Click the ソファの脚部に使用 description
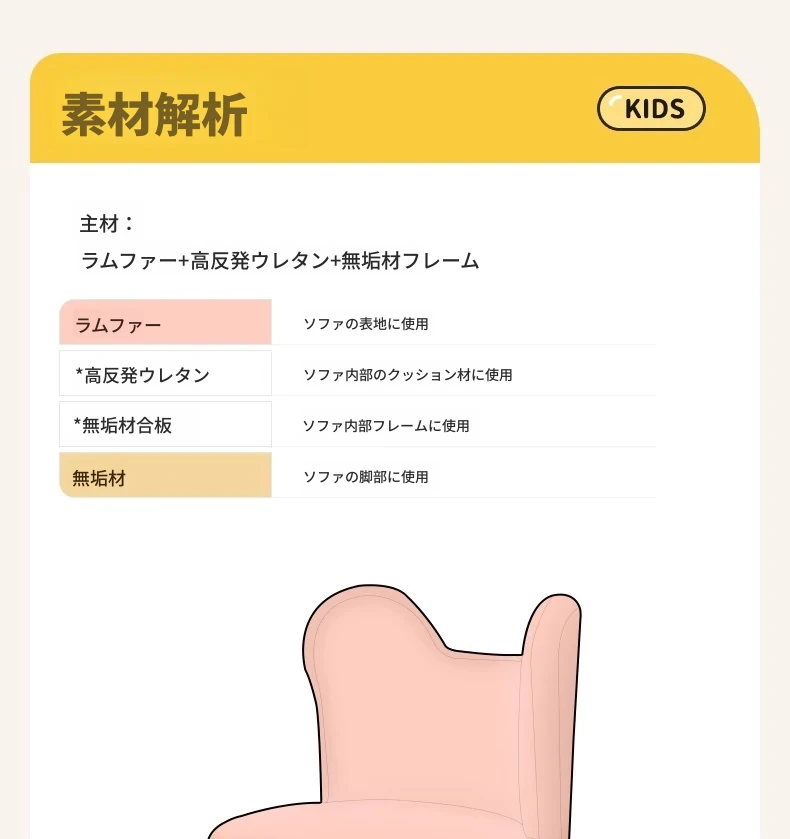The image size is (790, 839). [x=366, y=477]
